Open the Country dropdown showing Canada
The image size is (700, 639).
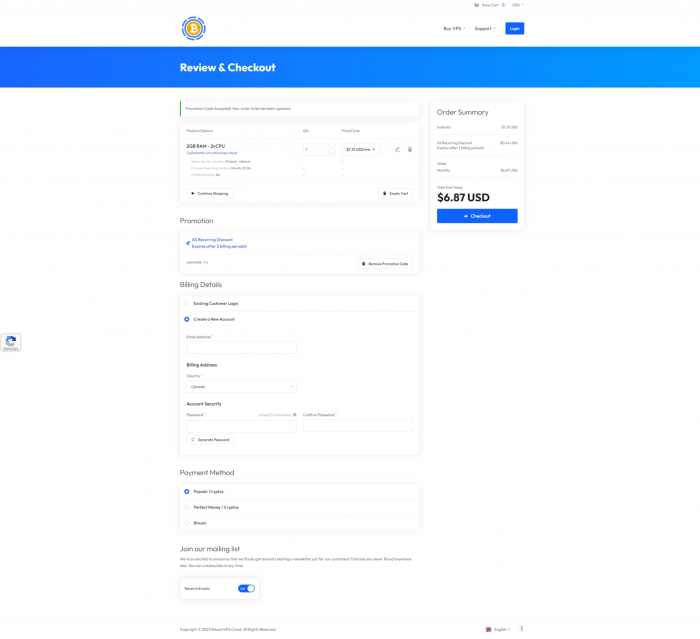[241, 386]
